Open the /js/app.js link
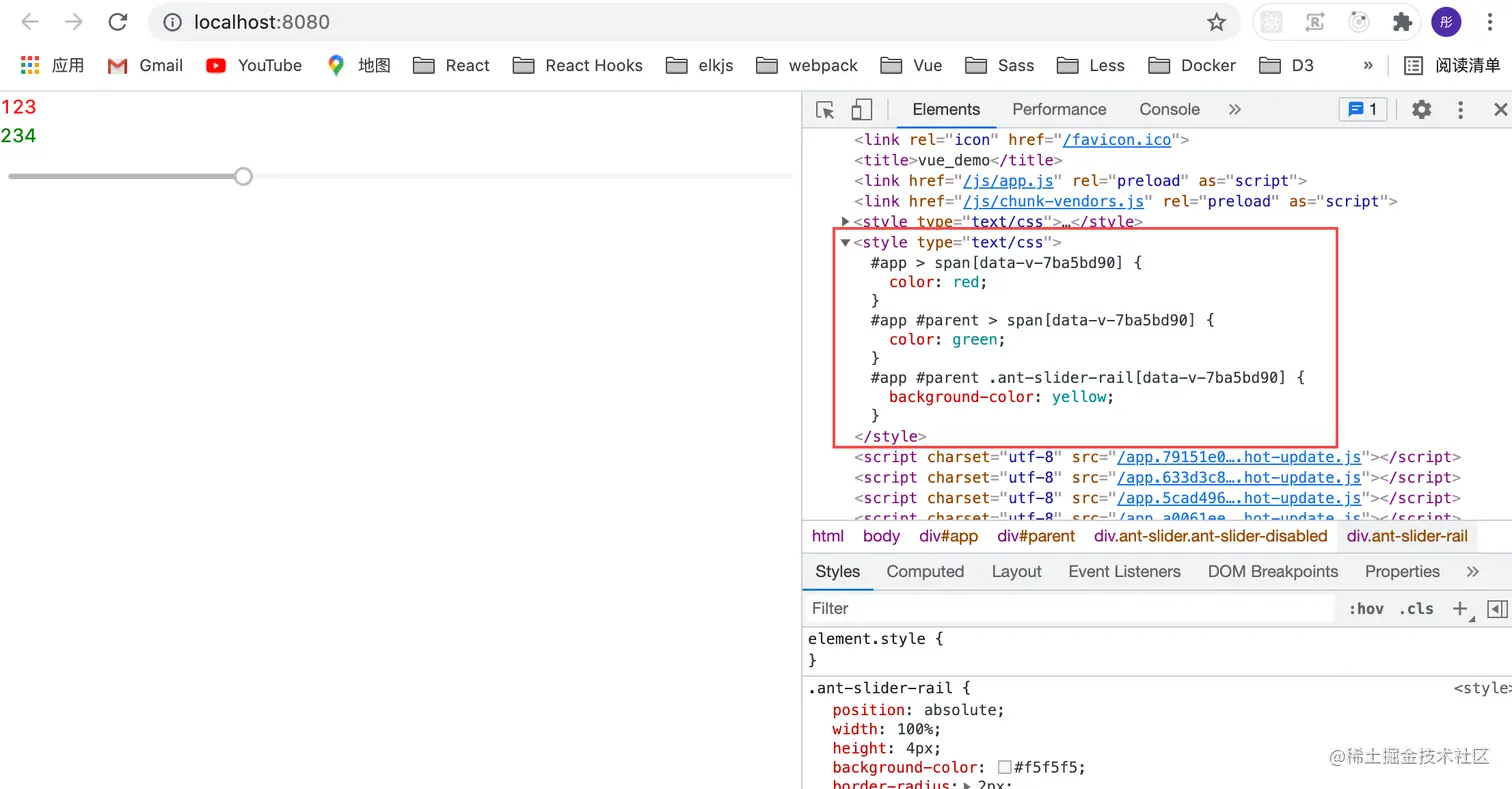1512x789 pixels. tap(1006, 181)
